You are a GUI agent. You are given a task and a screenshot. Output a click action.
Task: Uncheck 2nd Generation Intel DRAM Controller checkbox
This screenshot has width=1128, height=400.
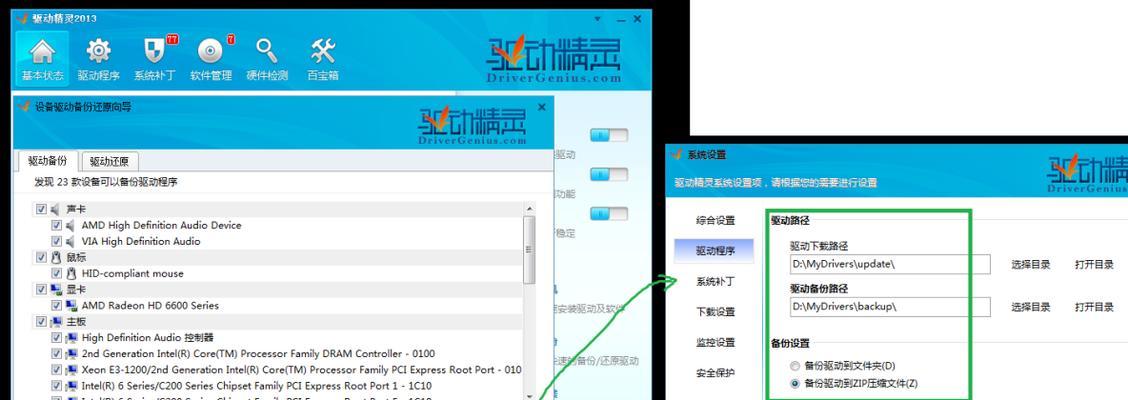click(57, 353)
